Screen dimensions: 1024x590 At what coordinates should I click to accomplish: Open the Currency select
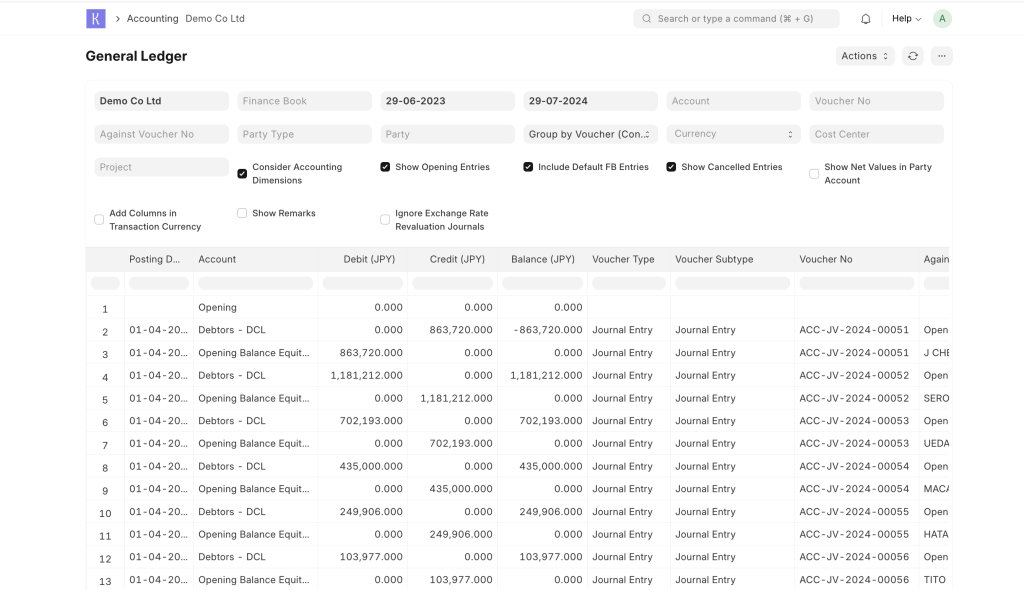click(x=733, y=134)
